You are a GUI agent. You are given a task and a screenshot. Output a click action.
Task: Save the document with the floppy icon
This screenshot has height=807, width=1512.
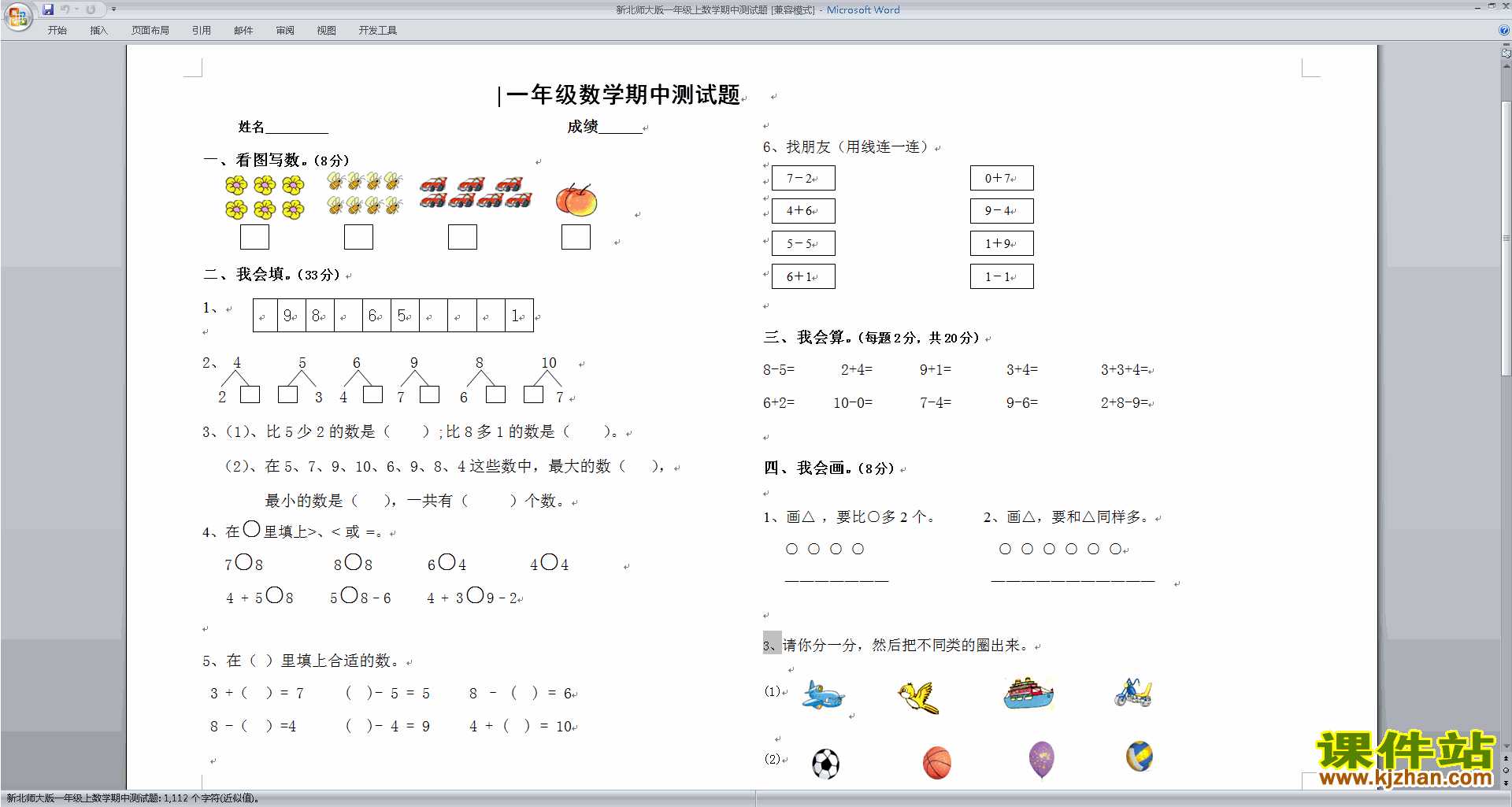(x=48, y=9)
